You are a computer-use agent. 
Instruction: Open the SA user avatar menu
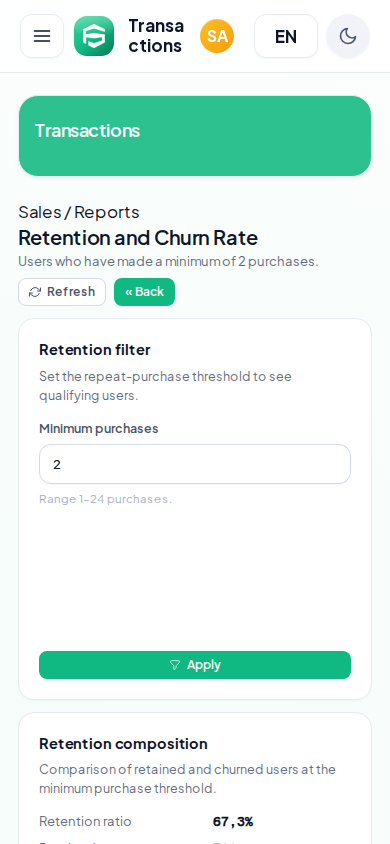pos(217,36)
